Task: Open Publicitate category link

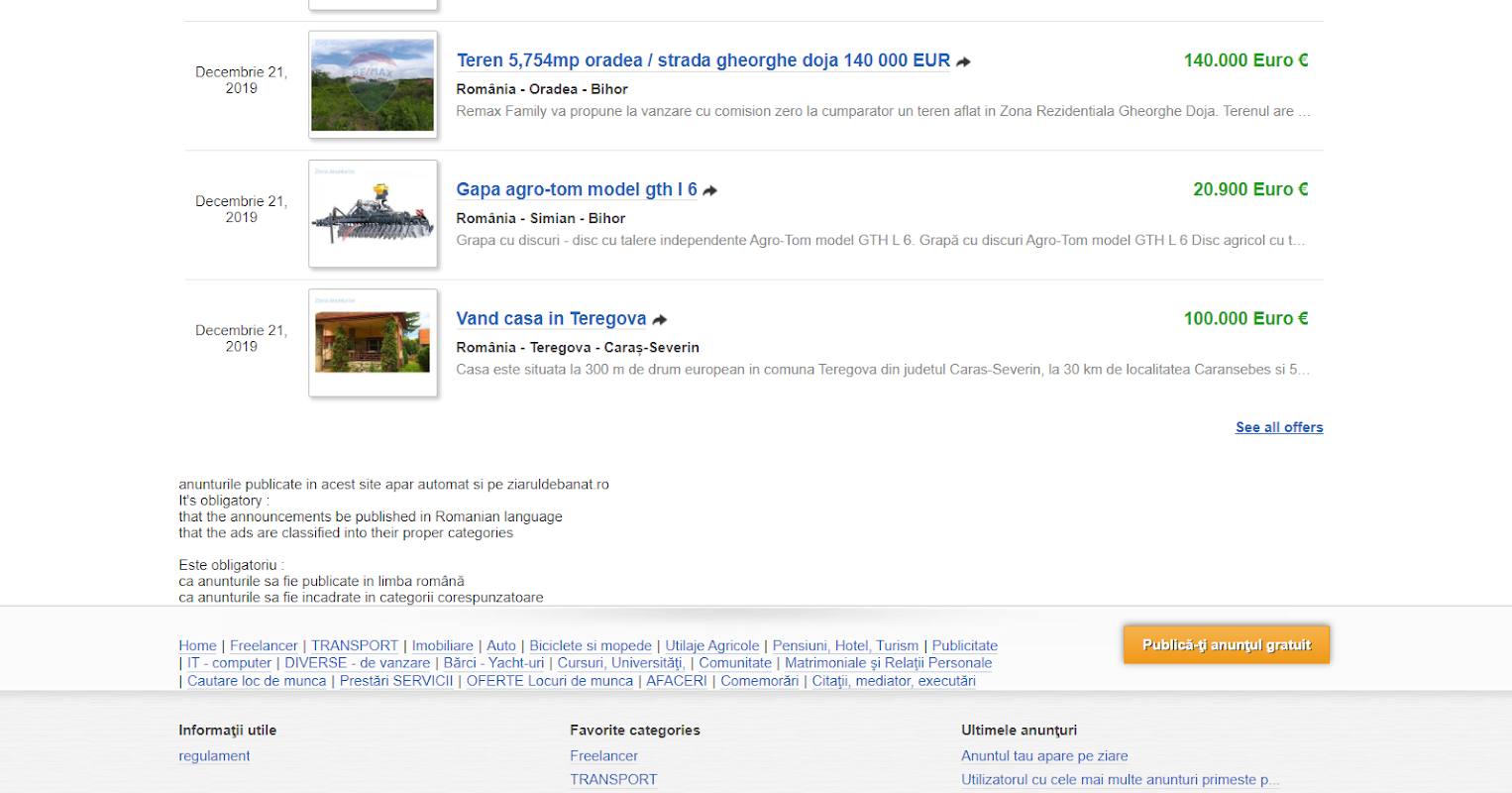Action: pyautogui.click(x=965, y=645)
